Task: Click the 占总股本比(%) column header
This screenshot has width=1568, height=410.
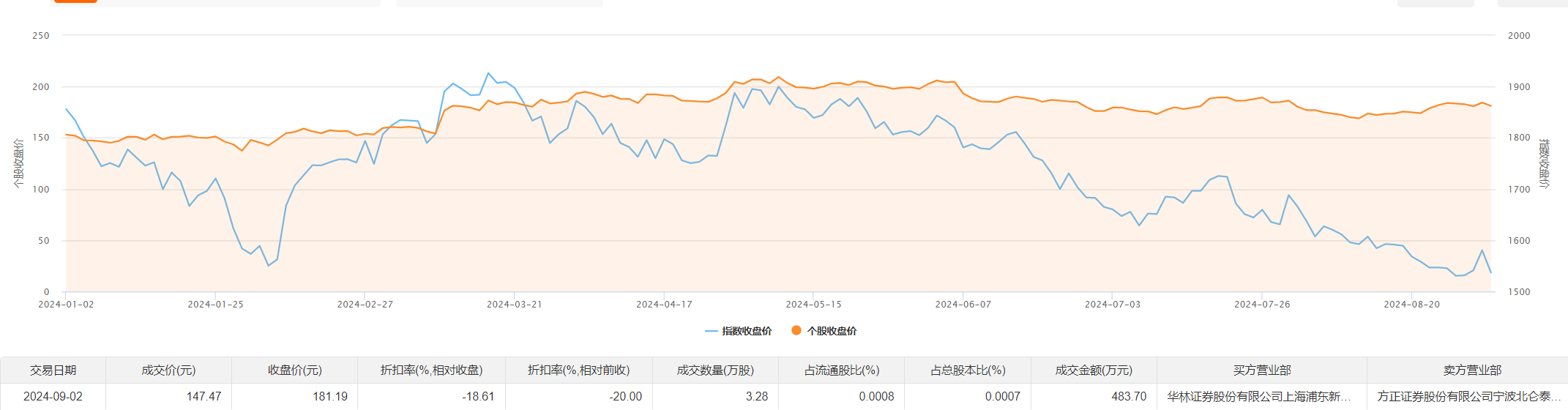Action: [x=967, y=370]
